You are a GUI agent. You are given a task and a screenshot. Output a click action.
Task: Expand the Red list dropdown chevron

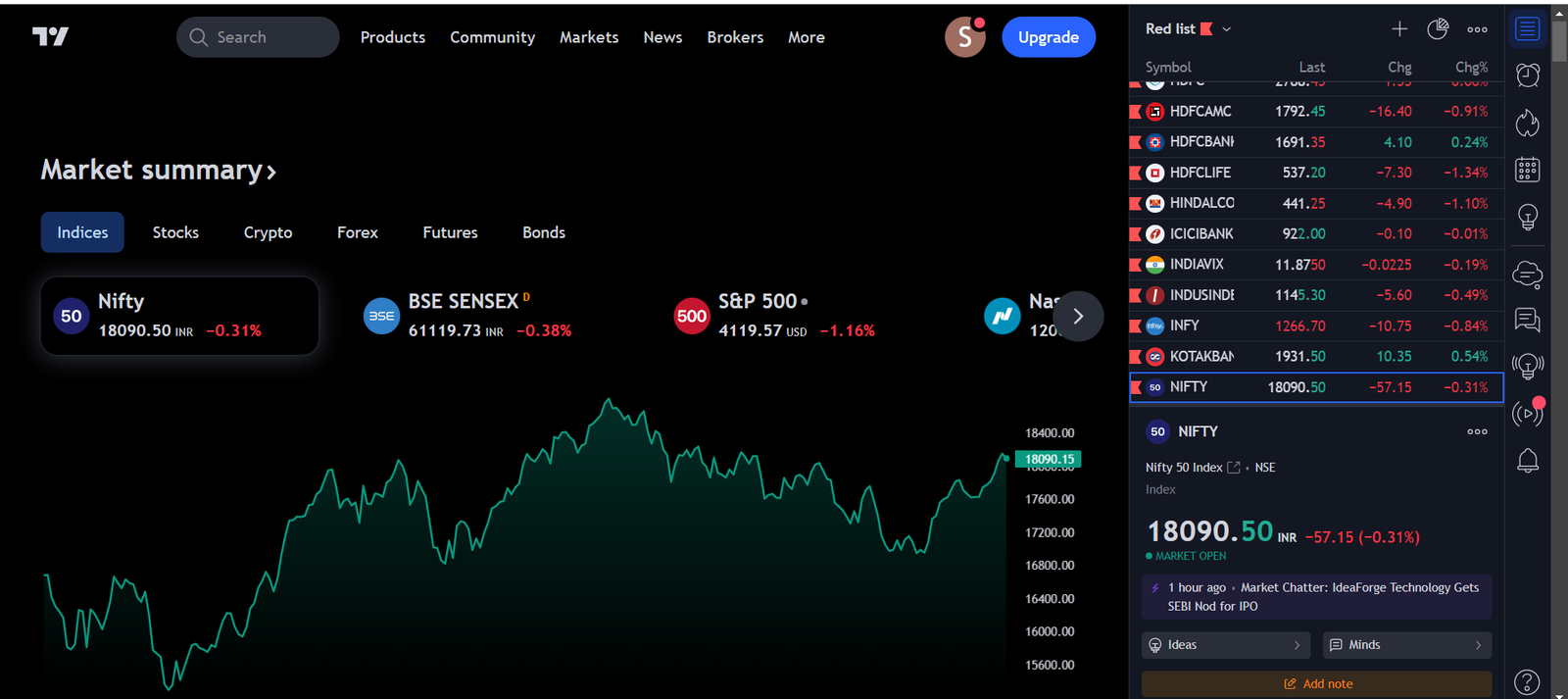pyautogui.click(x=1227, y=29)
